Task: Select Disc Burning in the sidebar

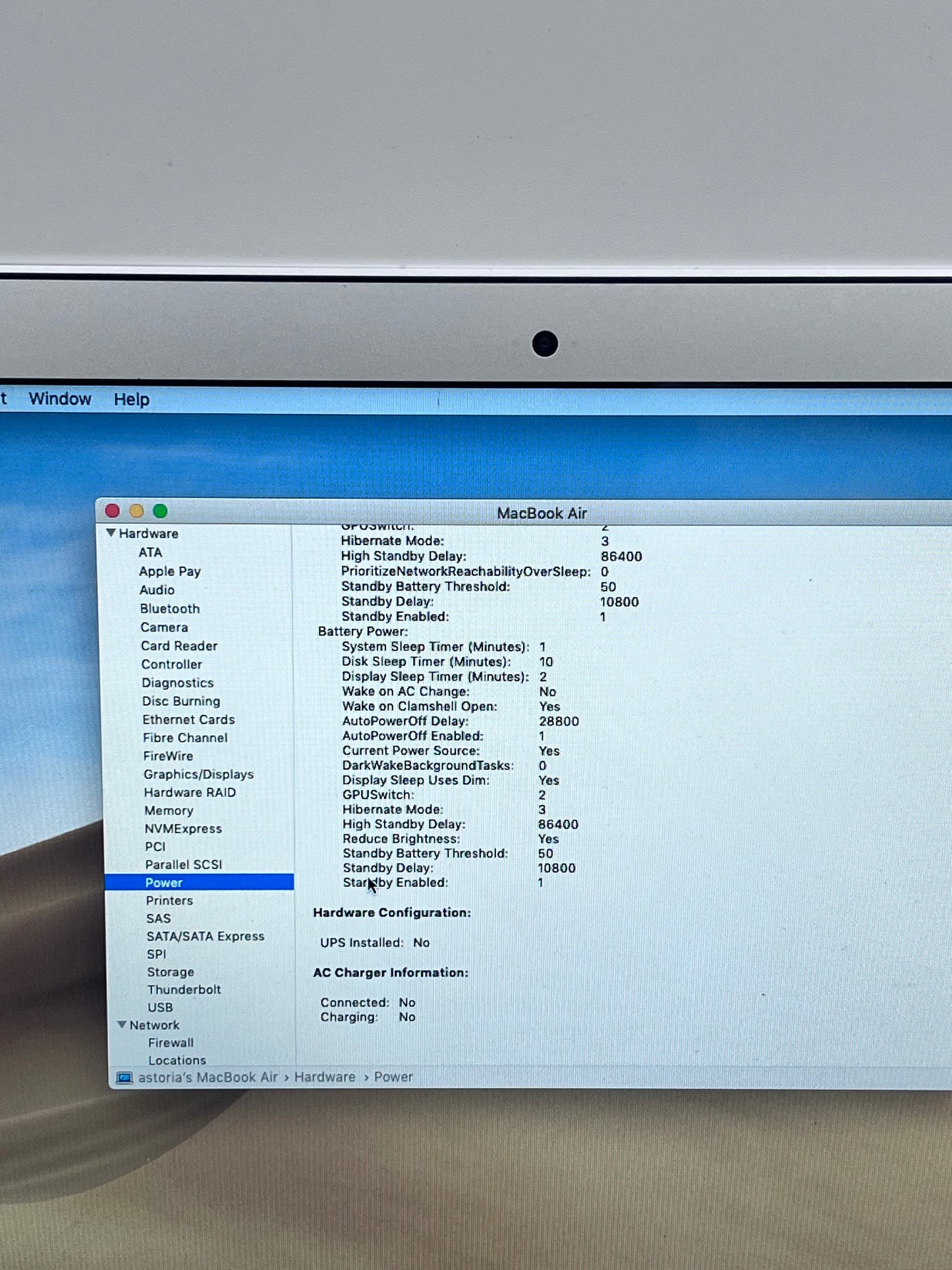Action: tap(181, 701)
